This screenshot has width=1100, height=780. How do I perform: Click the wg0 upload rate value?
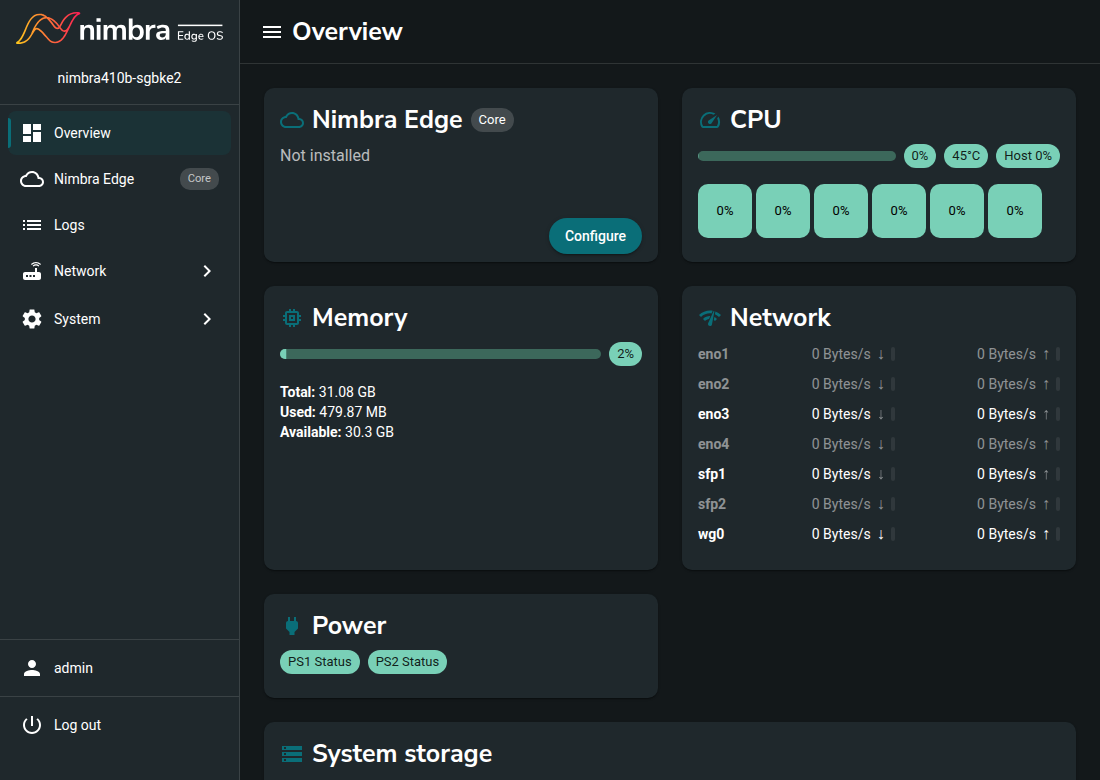coord(1006,534)
